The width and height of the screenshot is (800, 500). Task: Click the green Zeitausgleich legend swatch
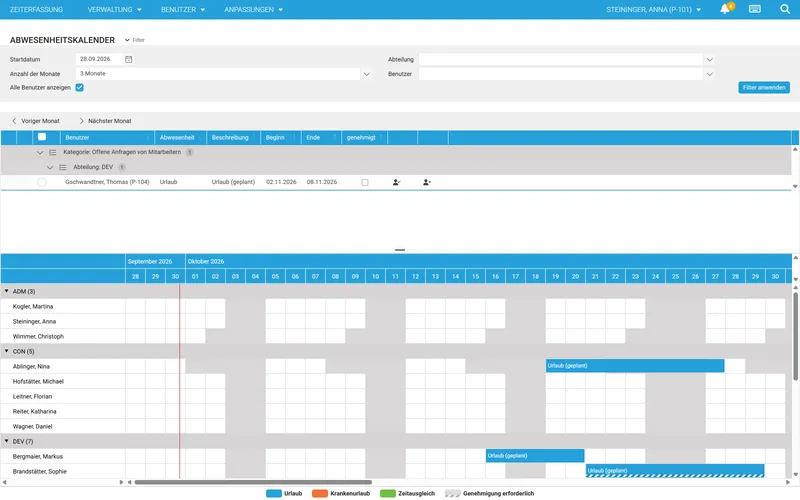pyautogui.click(x=388, y=493)
